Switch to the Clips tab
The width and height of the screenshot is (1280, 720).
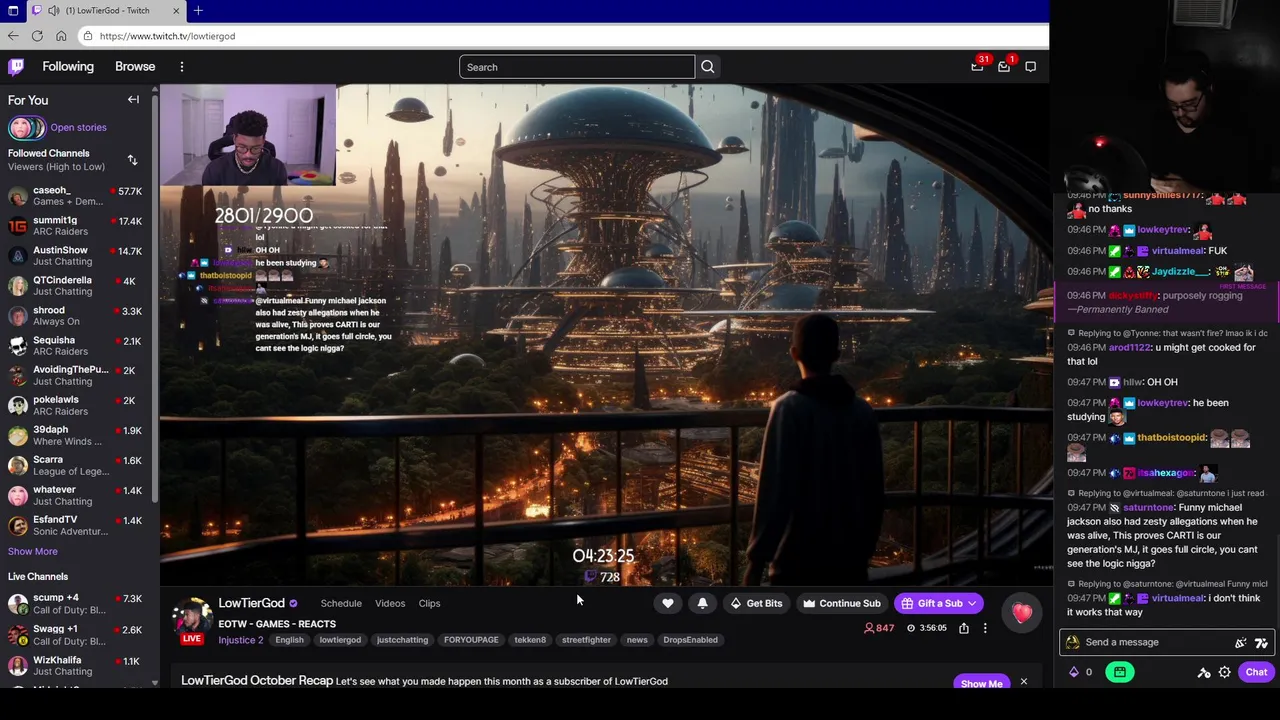(x=429, y=604)
